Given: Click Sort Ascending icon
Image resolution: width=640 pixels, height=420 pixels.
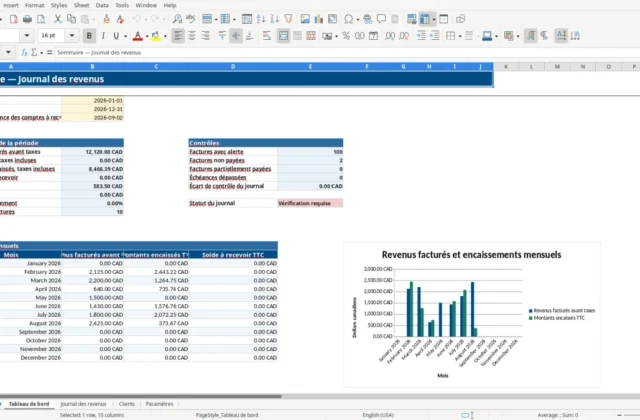Looking at the screenshot, I should click(261, 19).
